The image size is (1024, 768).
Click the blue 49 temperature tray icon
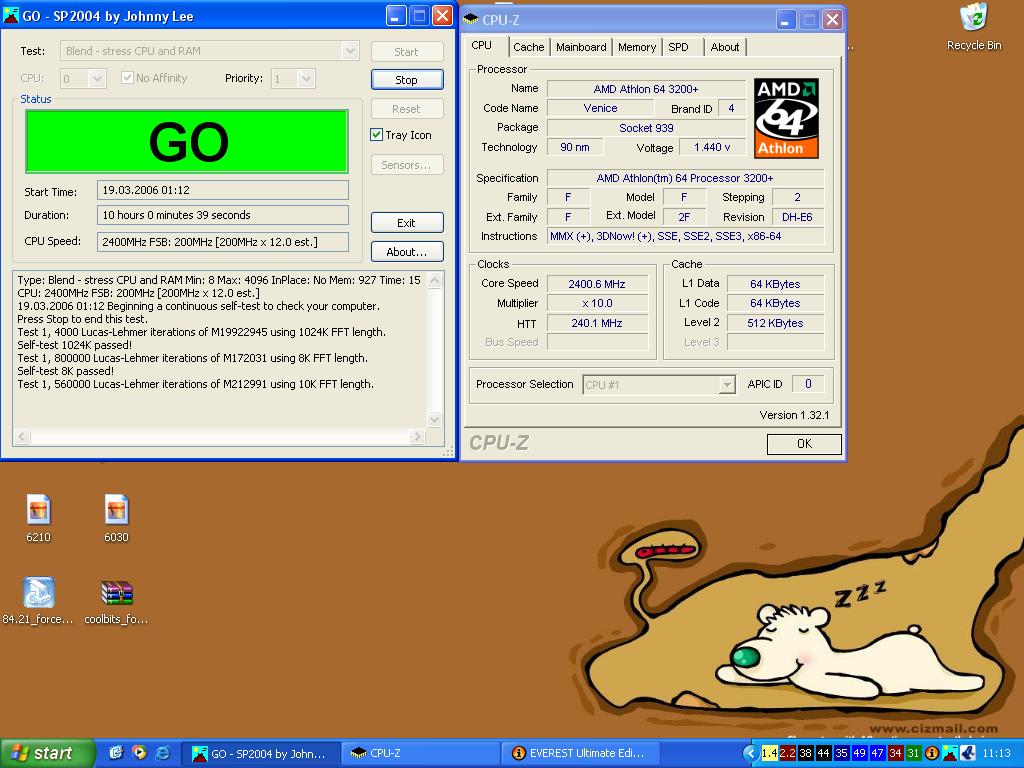[859, 754]
